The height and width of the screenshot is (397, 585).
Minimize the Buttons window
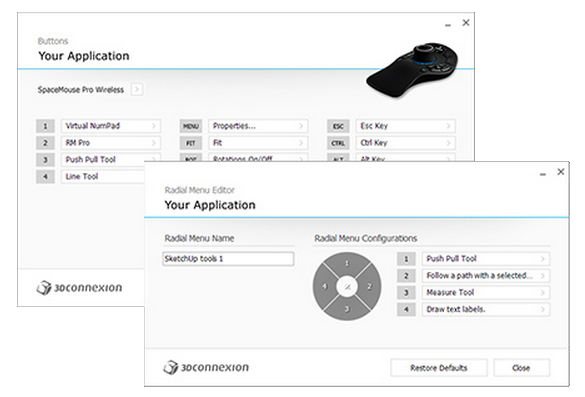coord(448,25)
